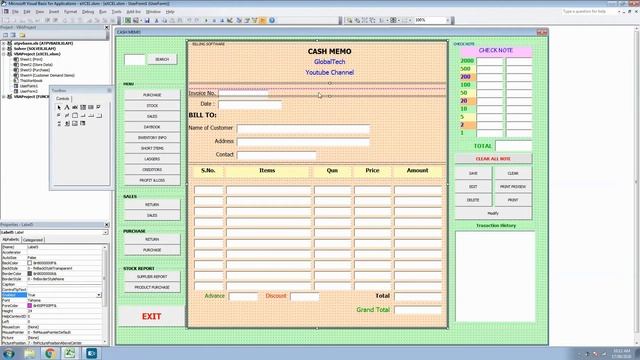Click the Grand Total text field
Screen dimensions: 640x360
pyautogui.click(x=418, y=310)
